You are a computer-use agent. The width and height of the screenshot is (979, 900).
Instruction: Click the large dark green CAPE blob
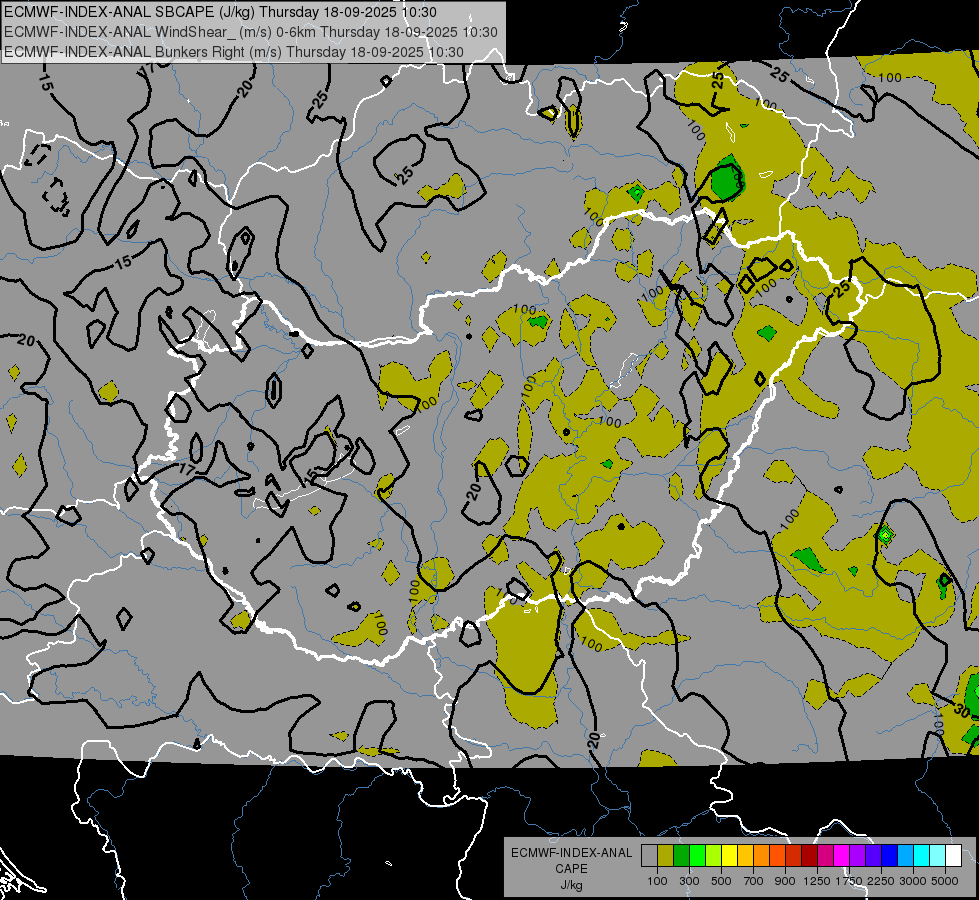[724, 182]
